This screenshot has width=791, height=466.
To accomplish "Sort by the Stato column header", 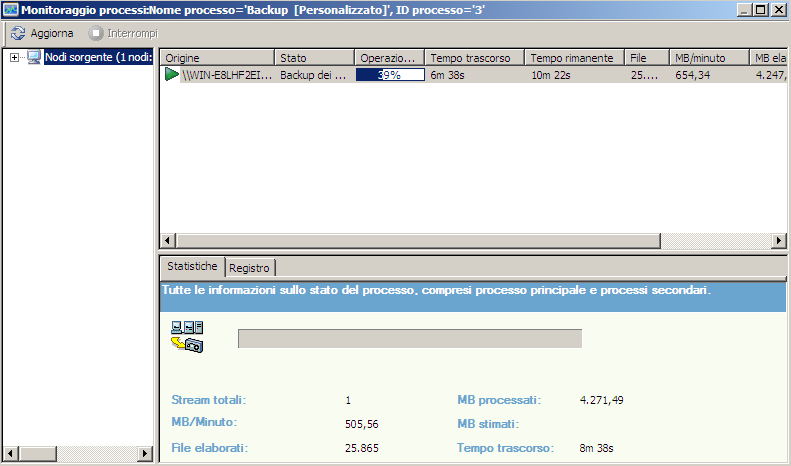I will 315,58.
